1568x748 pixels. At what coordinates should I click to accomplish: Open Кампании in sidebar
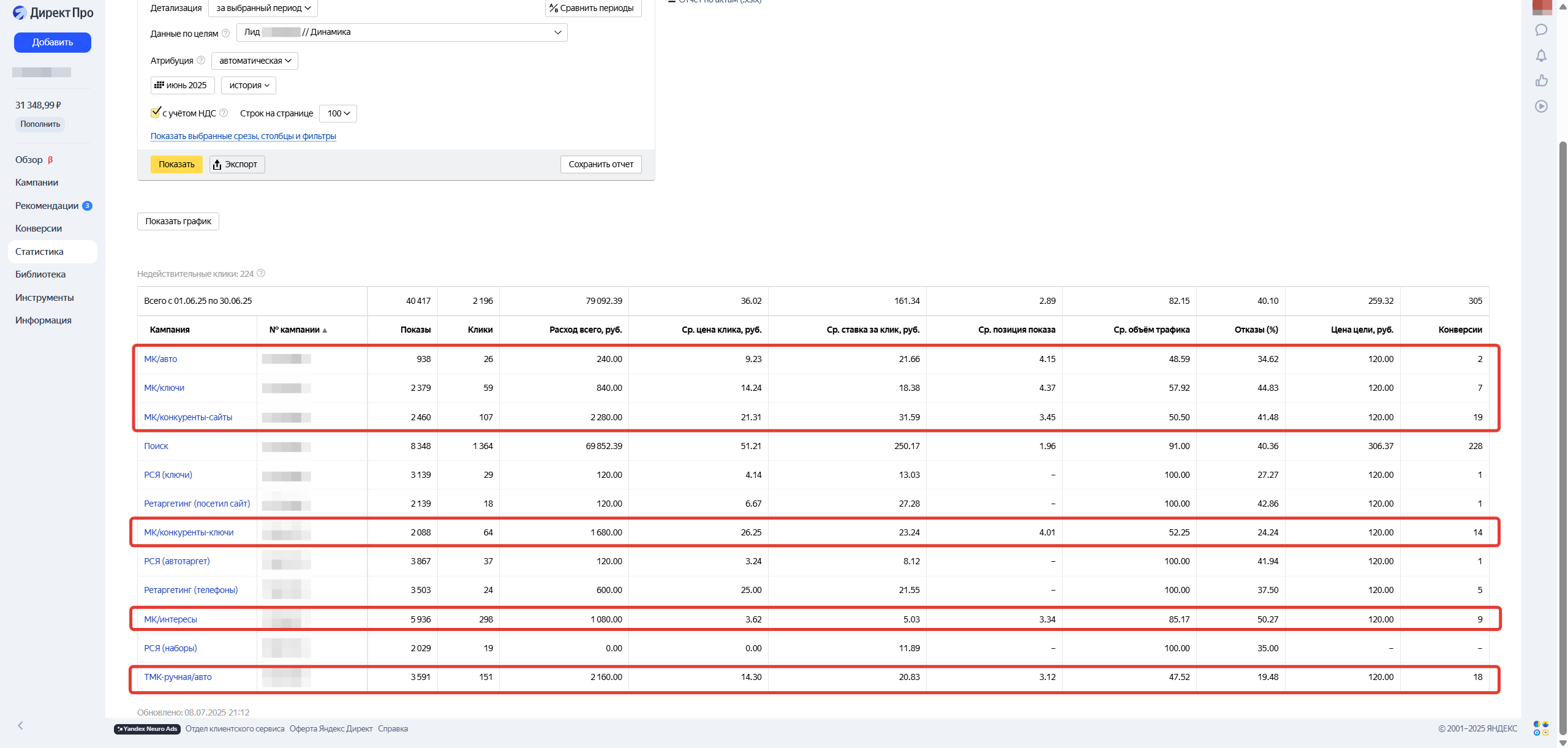coord(37,183)
